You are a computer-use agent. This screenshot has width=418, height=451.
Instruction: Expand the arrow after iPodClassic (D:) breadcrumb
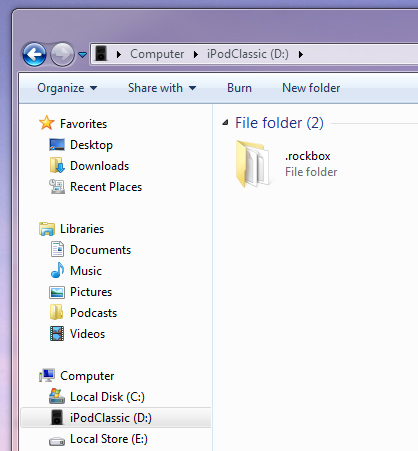tap(301, 54)
